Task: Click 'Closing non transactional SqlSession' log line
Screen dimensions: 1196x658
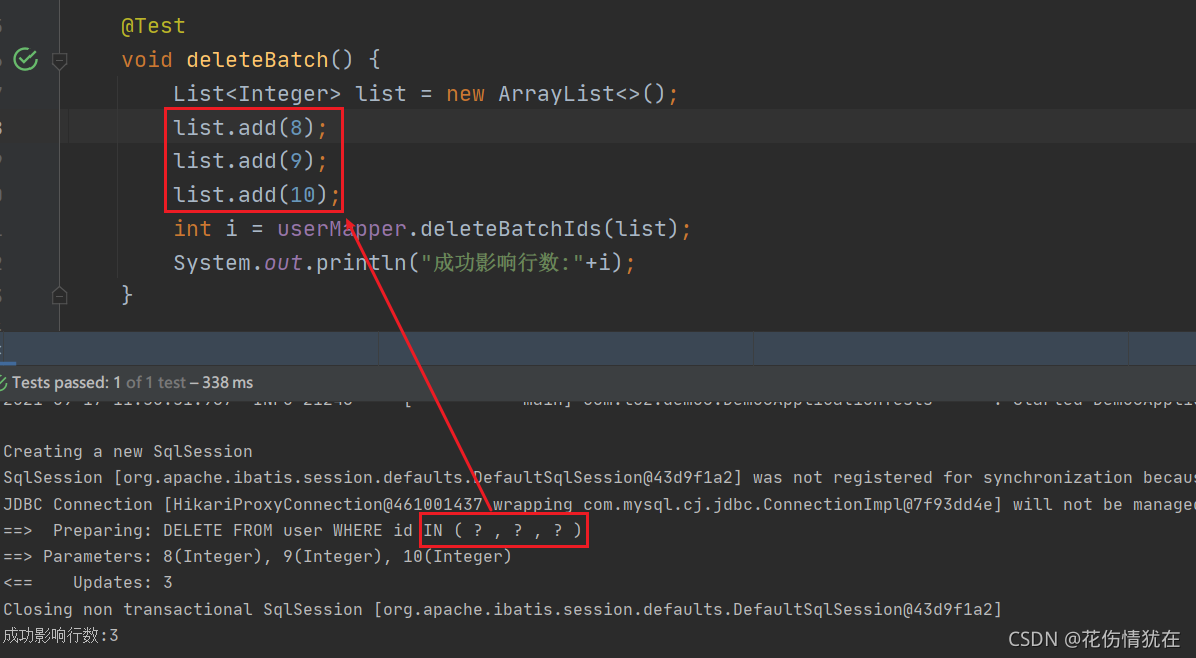Action: point(502,609)
